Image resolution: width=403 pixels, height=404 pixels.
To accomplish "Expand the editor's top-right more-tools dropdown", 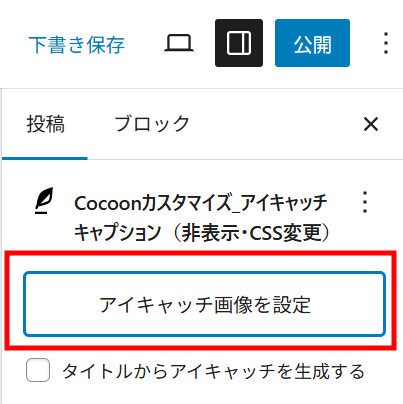I will (x=386, y=43).
